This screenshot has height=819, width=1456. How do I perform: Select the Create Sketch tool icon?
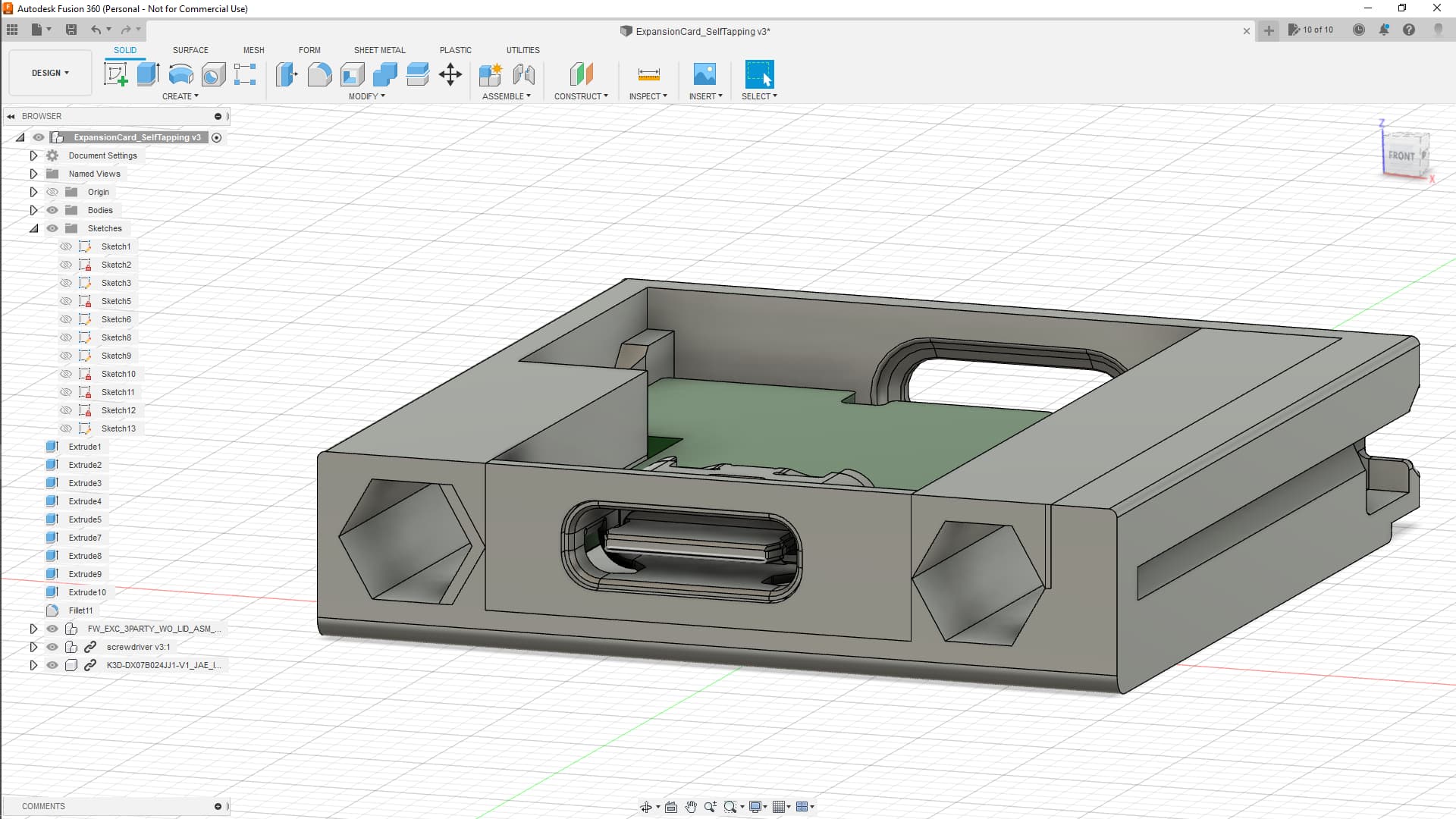tap(115, 74)
